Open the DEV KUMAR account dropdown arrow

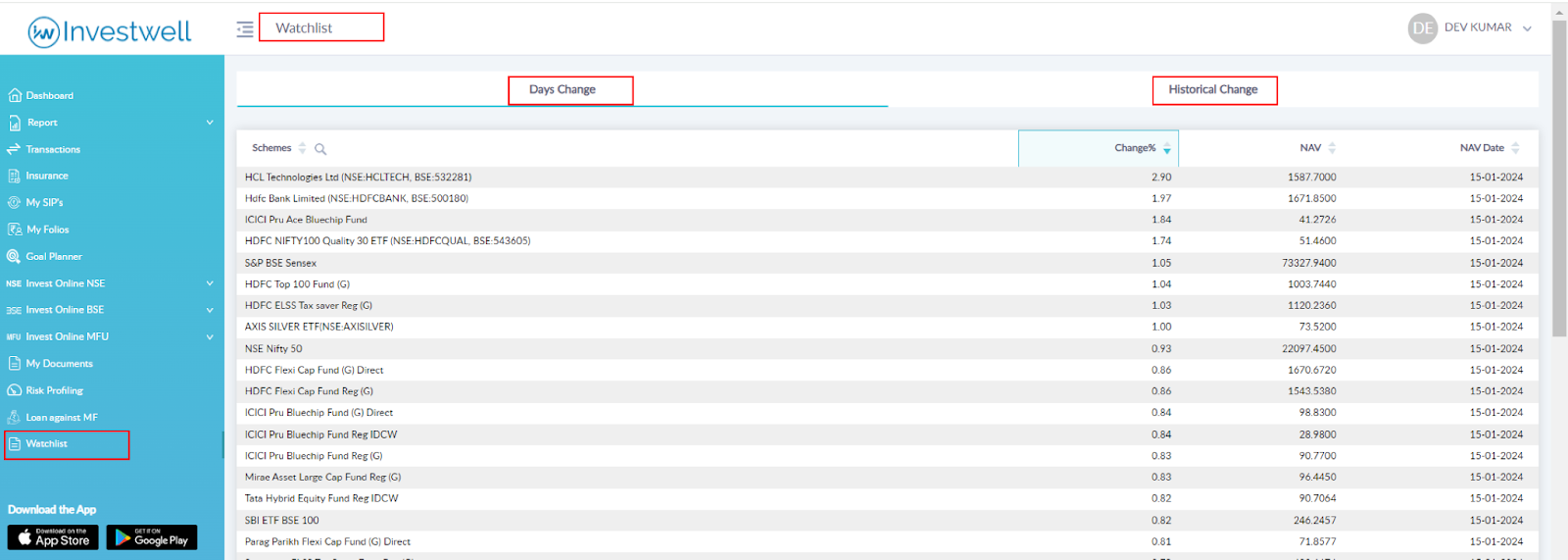pos(1527,28)
